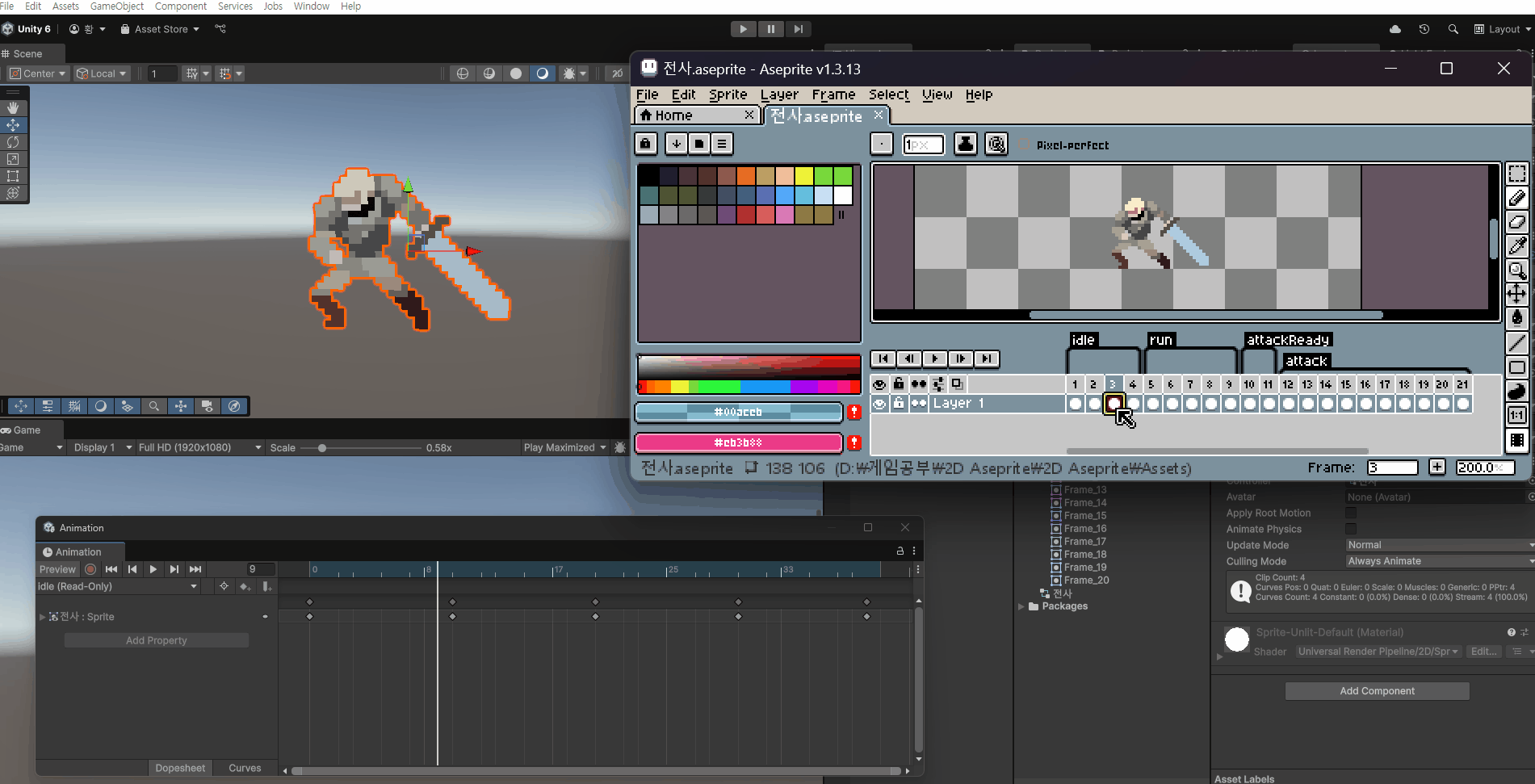Select Aseprite Eyedropper tool
The width and height of the screenshot is (1535, 784).
click(x=1516, y=246)
